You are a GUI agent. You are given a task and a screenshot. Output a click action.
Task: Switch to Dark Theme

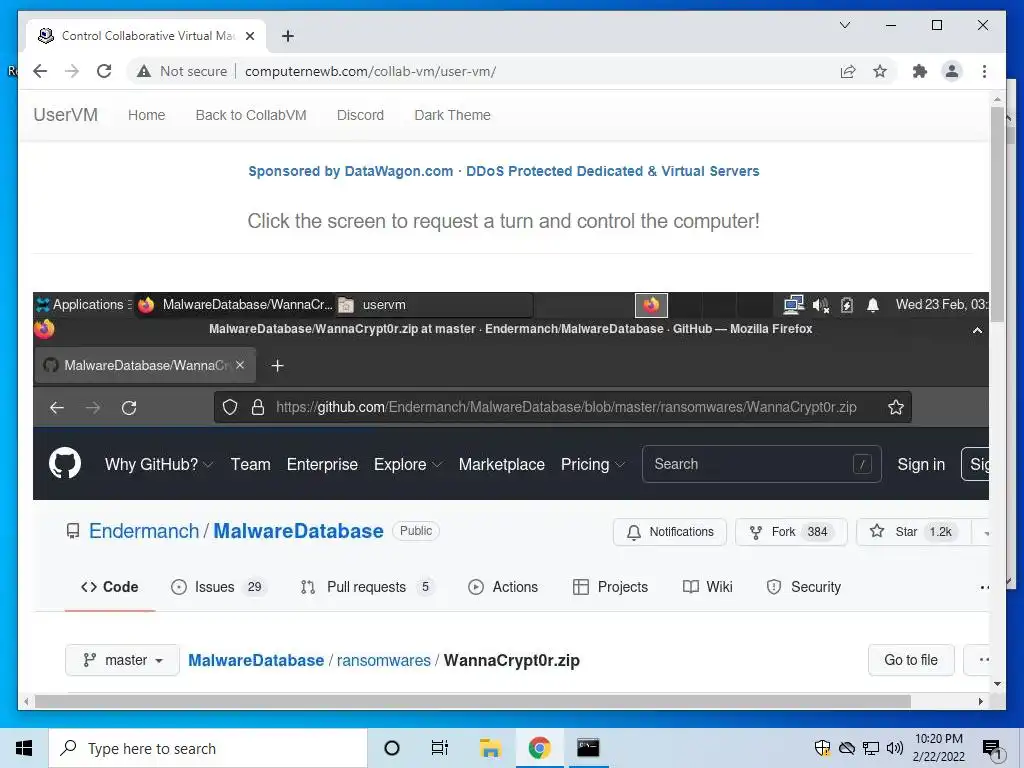(x=452, y=115)
